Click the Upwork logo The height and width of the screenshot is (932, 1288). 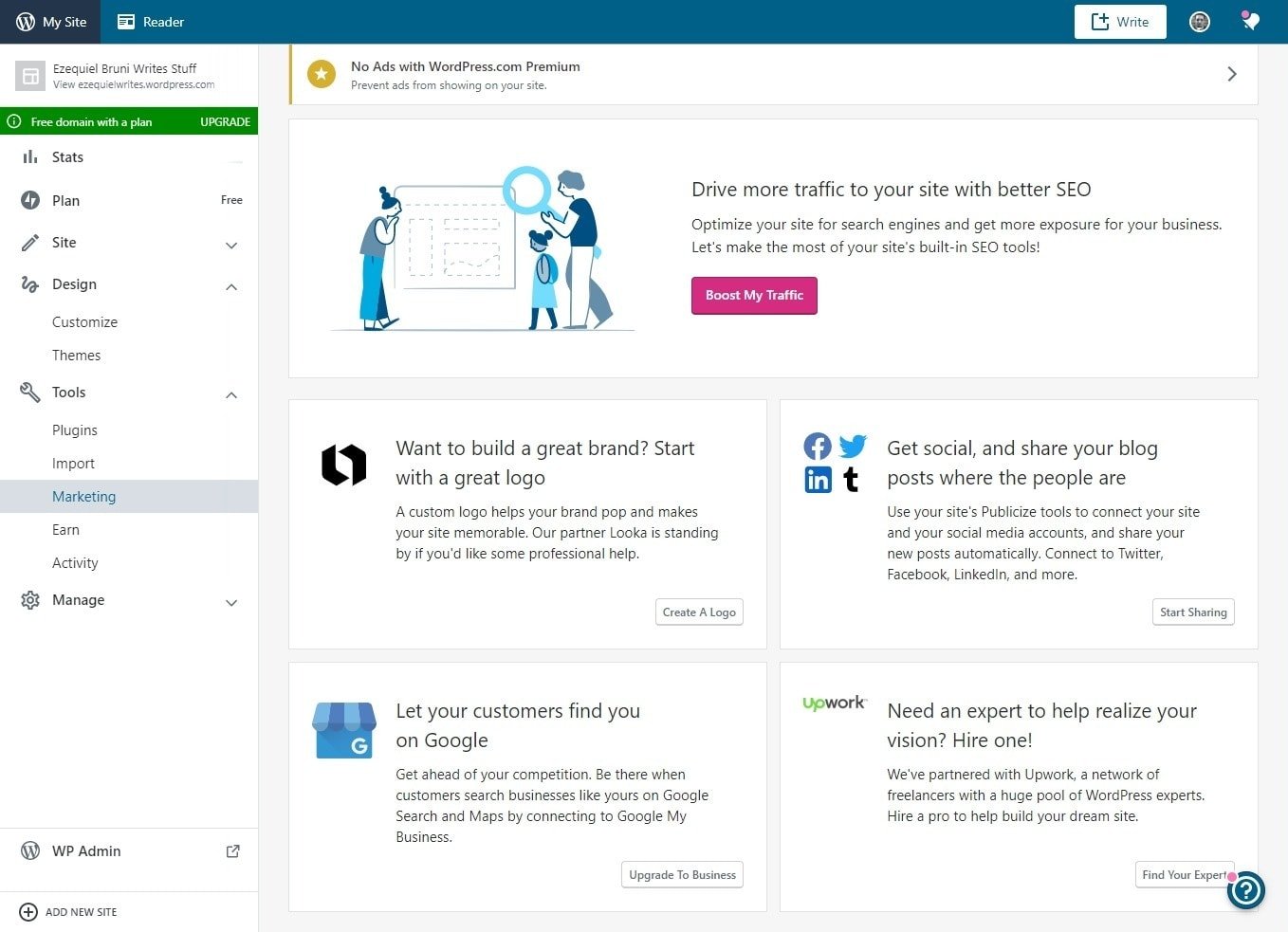tap(834, 704)
